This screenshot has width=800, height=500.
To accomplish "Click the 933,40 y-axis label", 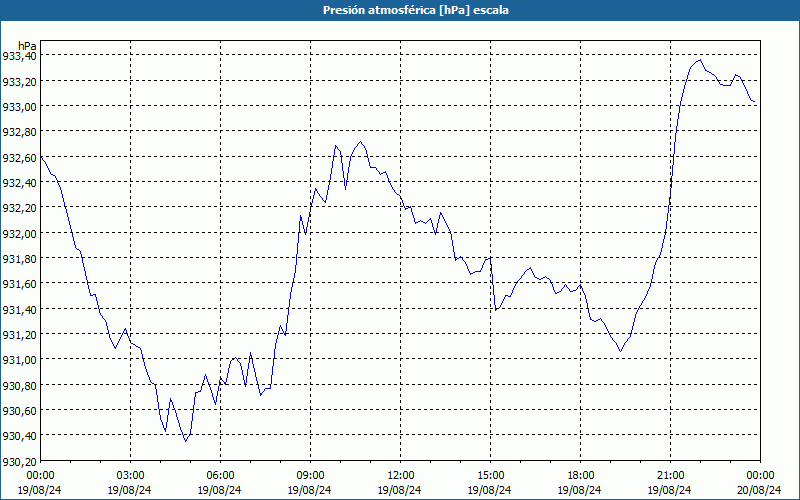I will tap(19, 56).
